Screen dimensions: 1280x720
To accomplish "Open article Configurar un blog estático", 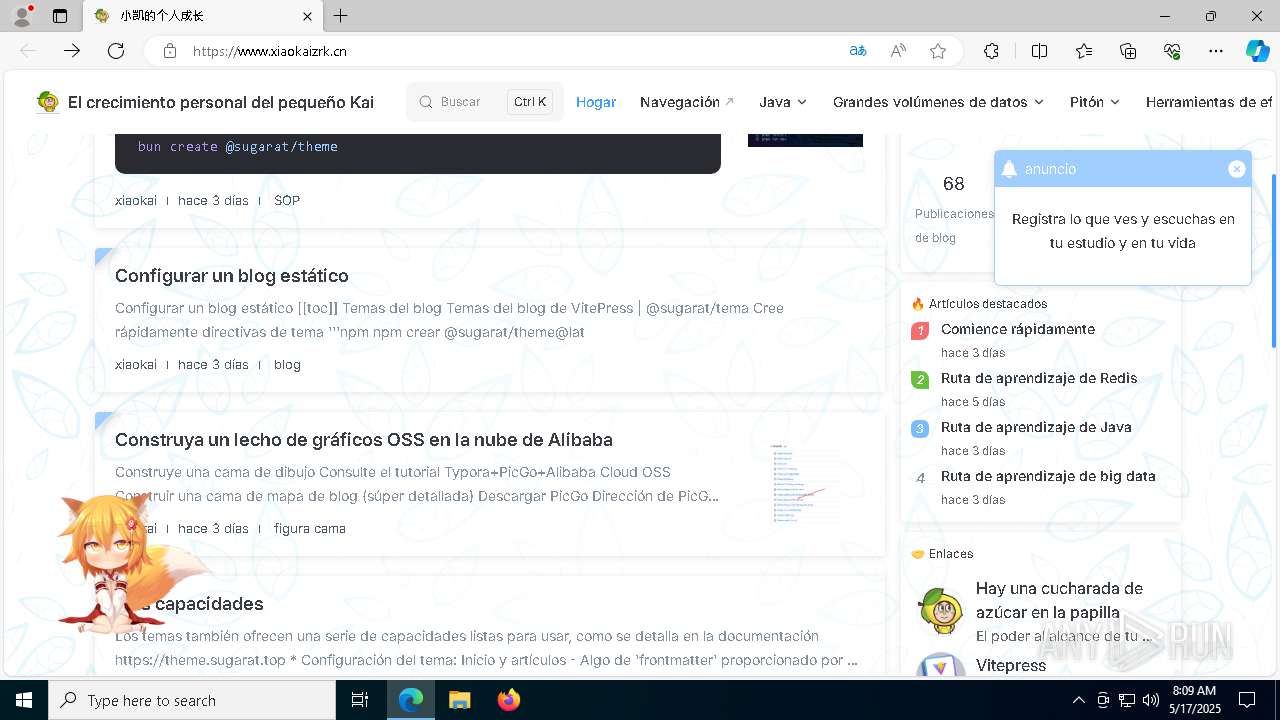I will click(232, 276).
